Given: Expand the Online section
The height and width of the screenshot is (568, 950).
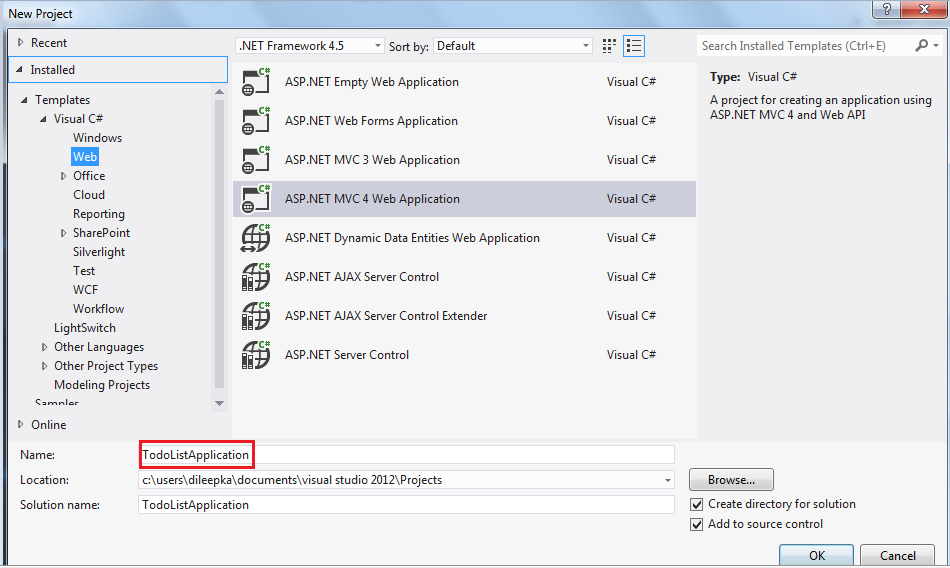Looking at the screenshot, I should (x=21, y=424).
